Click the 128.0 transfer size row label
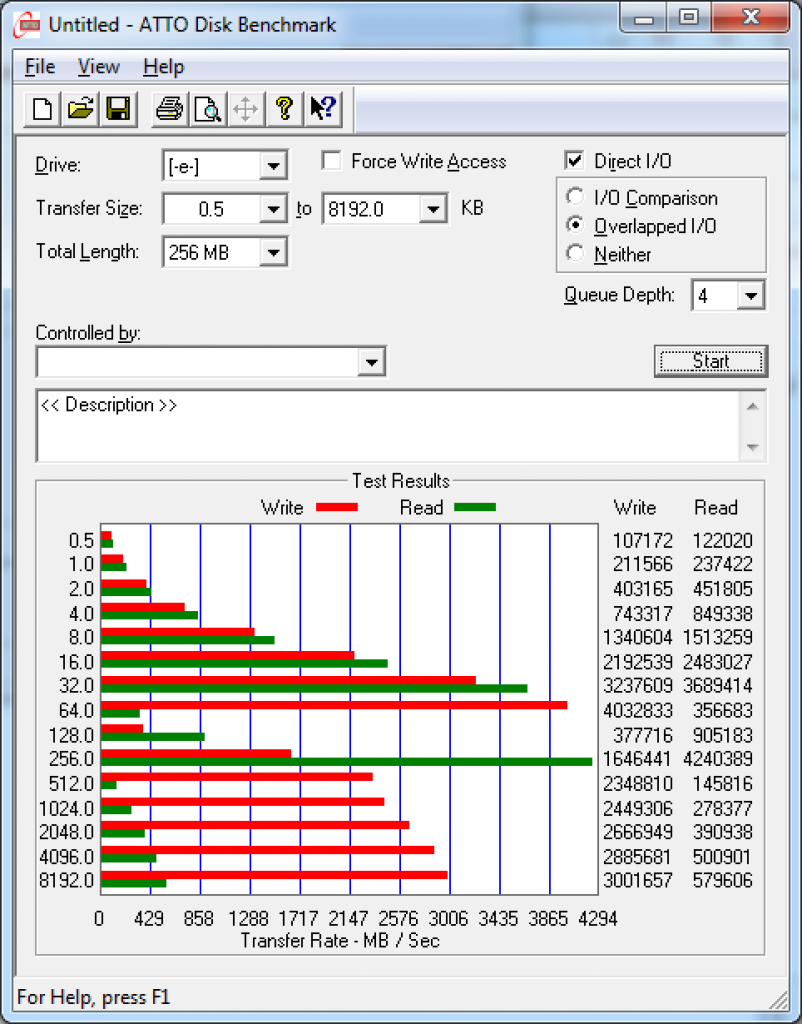This screenshot has height=1024, width=802. click(x=72, y=735)
